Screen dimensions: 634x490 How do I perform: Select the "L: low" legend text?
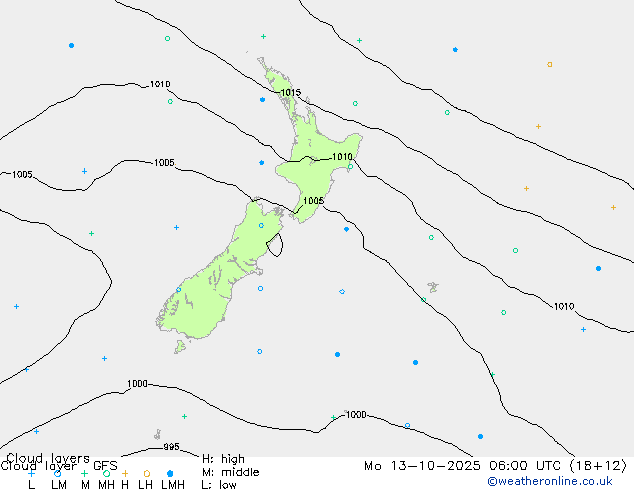pos(219,484)
